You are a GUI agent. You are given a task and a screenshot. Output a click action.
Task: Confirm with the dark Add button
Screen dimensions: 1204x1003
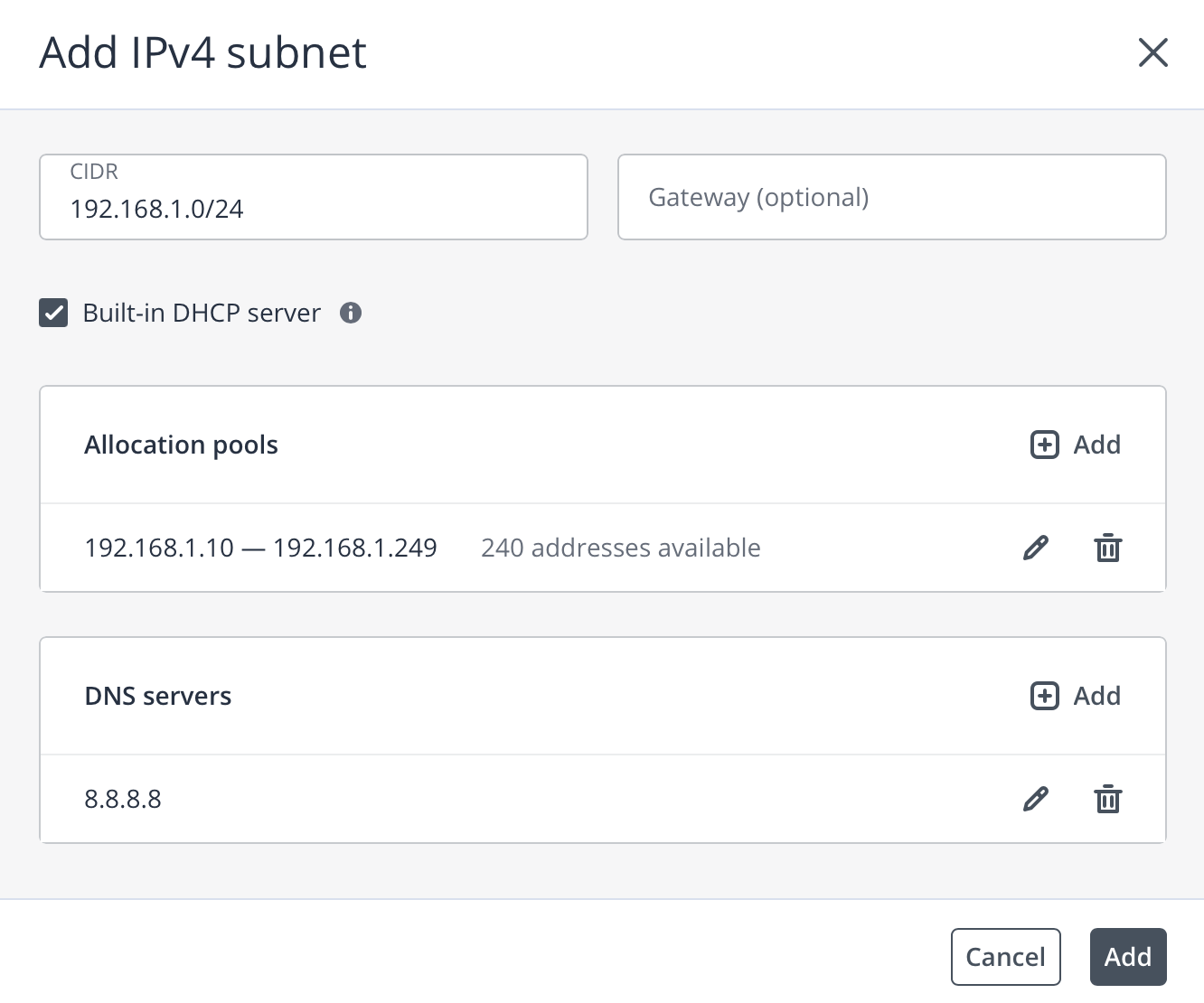click(1127, 957)
